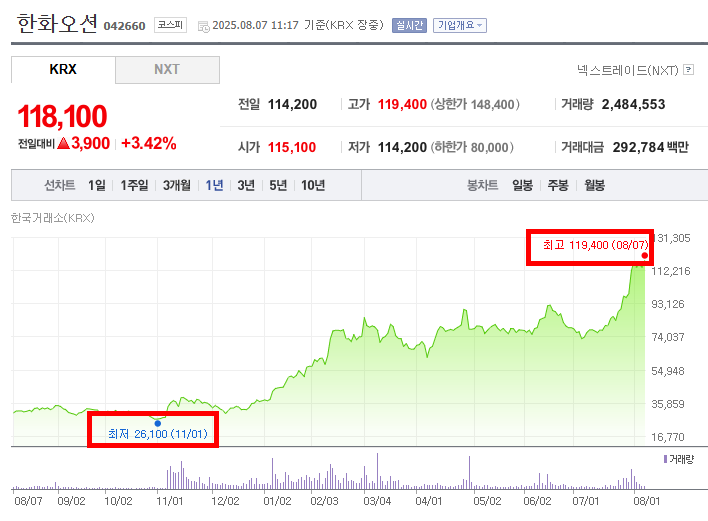Viewport: 708px width, 521px height.
Task: Select the 5년 line chart range
Action: [278, 185]
